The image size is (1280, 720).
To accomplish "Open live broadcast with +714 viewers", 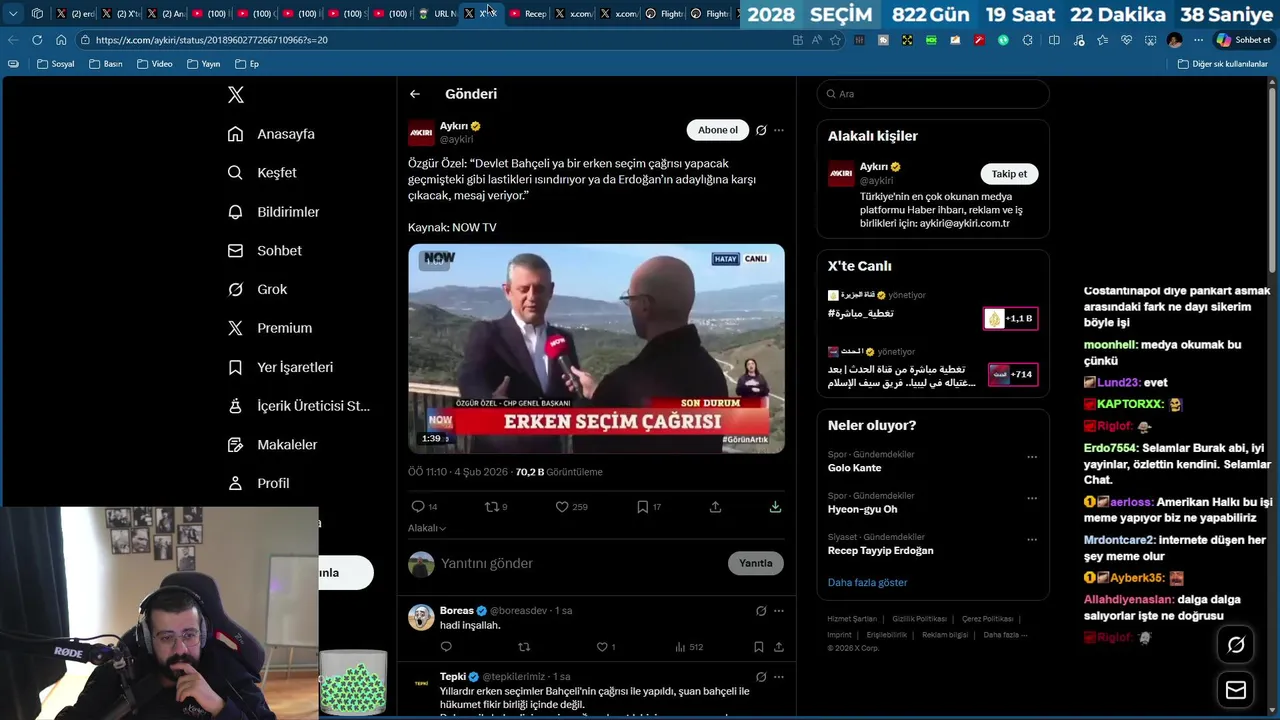I will (x=1012, y=374).
